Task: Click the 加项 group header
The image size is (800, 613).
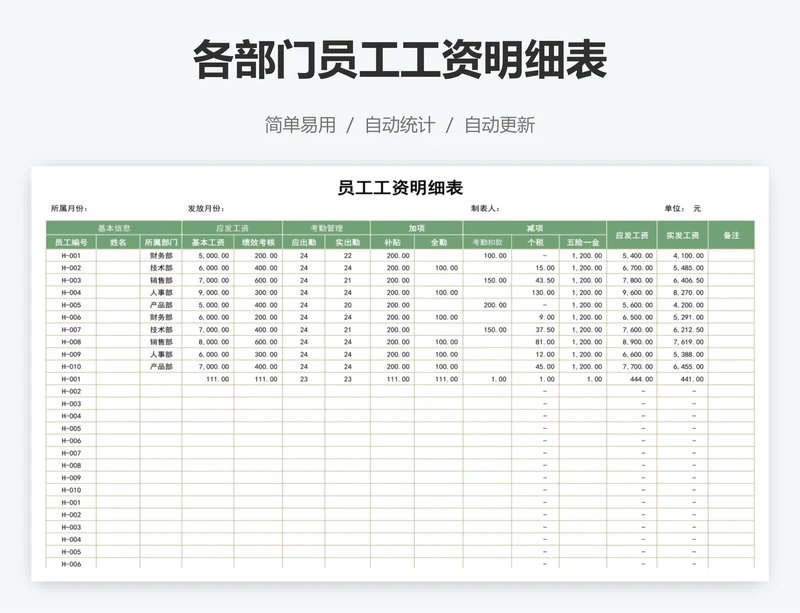Action: click(417, 228)
